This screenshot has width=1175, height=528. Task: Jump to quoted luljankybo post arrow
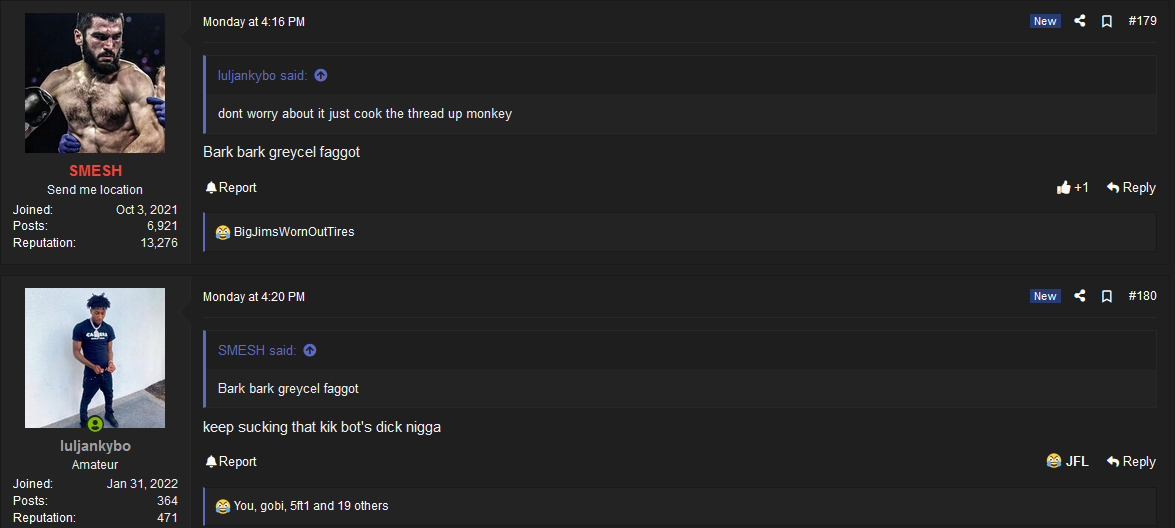point(321,76)
